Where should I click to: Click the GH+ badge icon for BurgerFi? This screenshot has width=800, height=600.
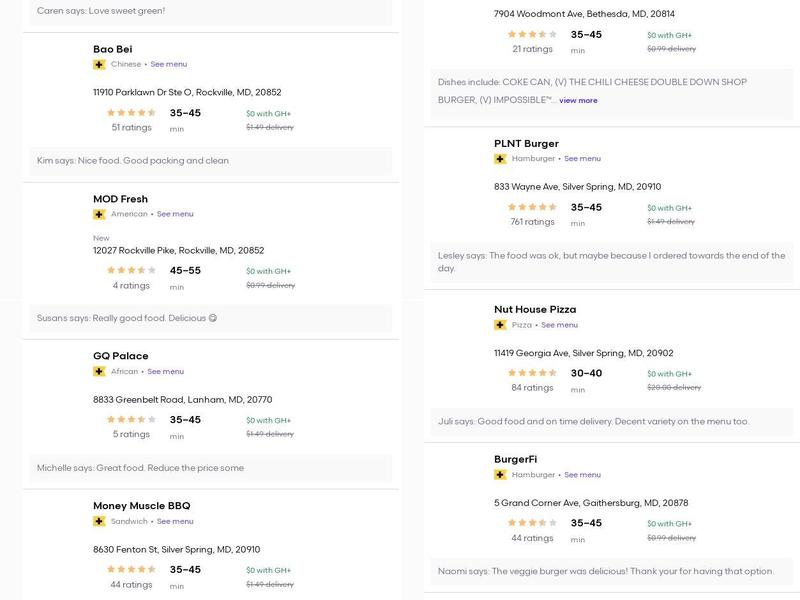point(500,475)
